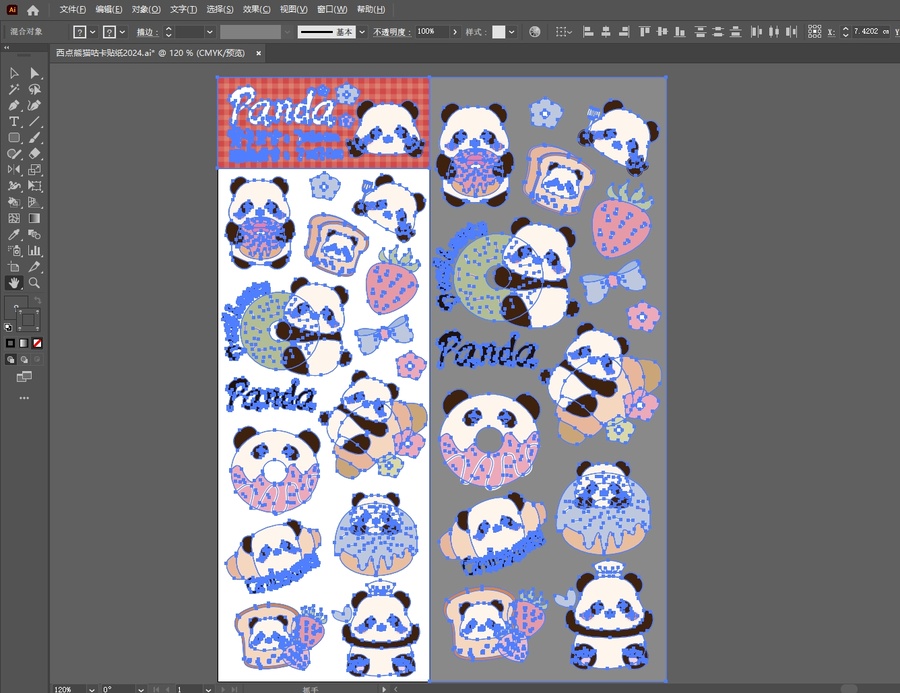Apply Gradient mode below fill swatches

click(x=24, y=343)
